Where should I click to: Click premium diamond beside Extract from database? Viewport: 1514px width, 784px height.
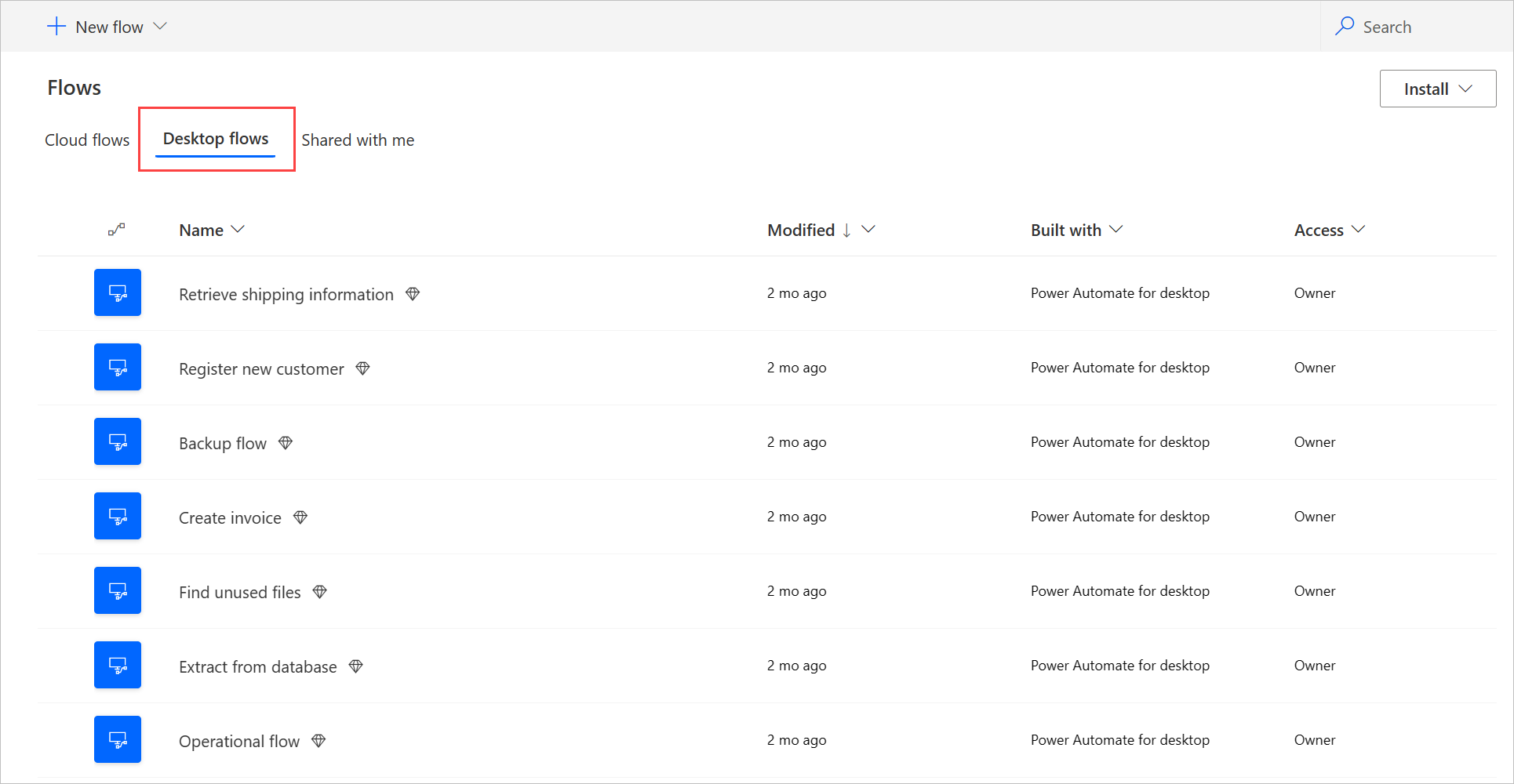(x=356, y=666)
